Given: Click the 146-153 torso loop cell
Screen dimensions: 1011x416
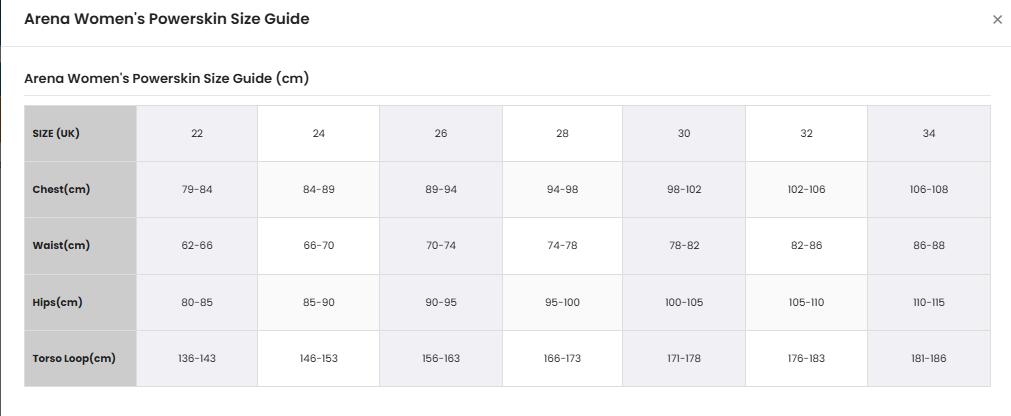Looking at the screenshot, I should pos(319,359).
